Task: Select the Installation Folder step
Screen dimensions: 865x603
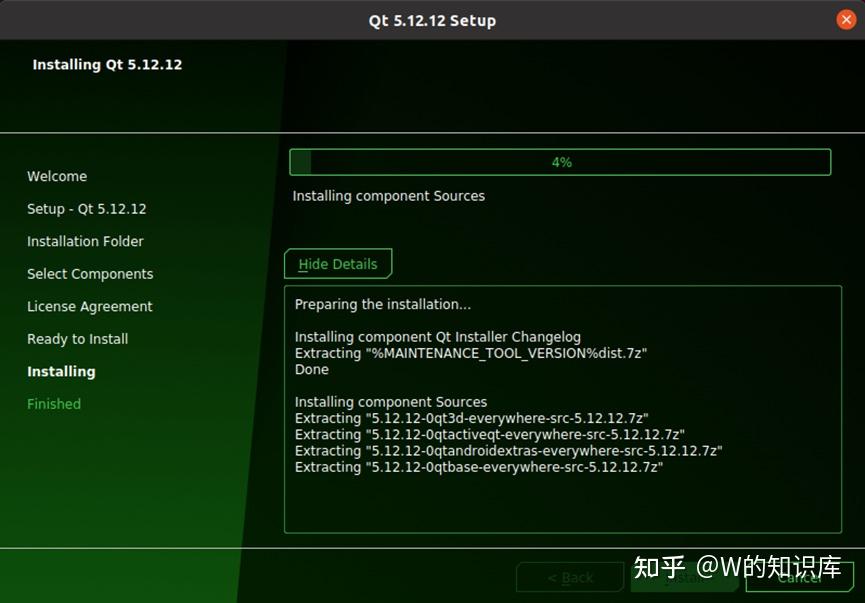Action: coord(85,241)
